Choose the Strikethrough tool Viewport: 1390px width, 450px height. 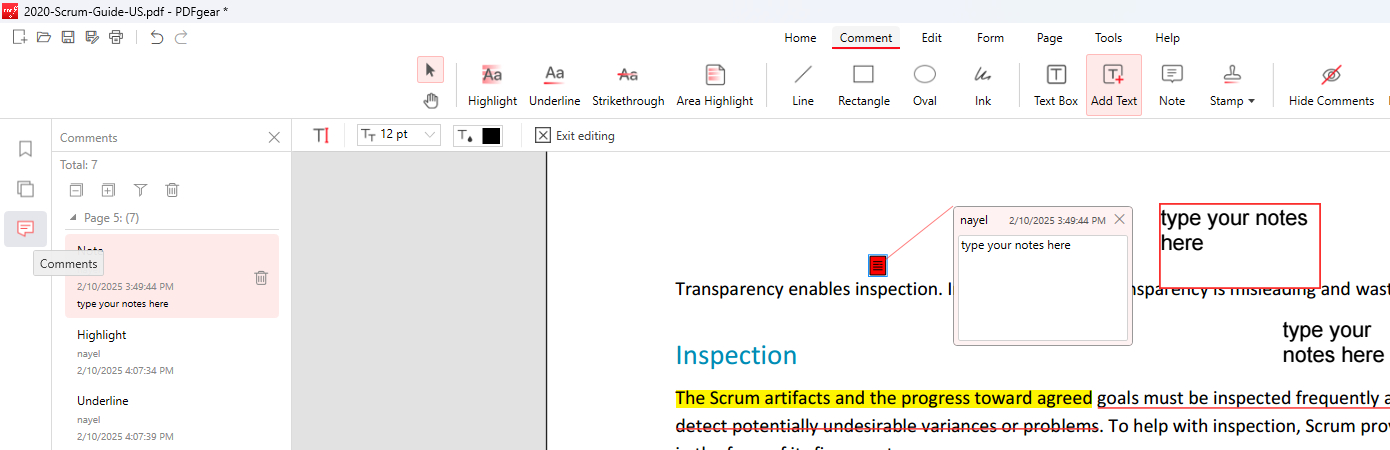(x=628, y=85)
